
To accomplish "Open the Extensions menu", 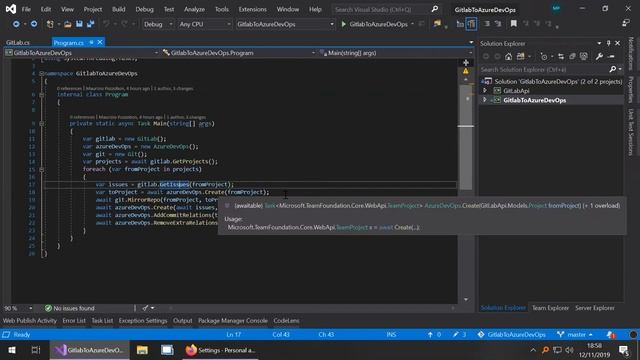I will point(252,9).
